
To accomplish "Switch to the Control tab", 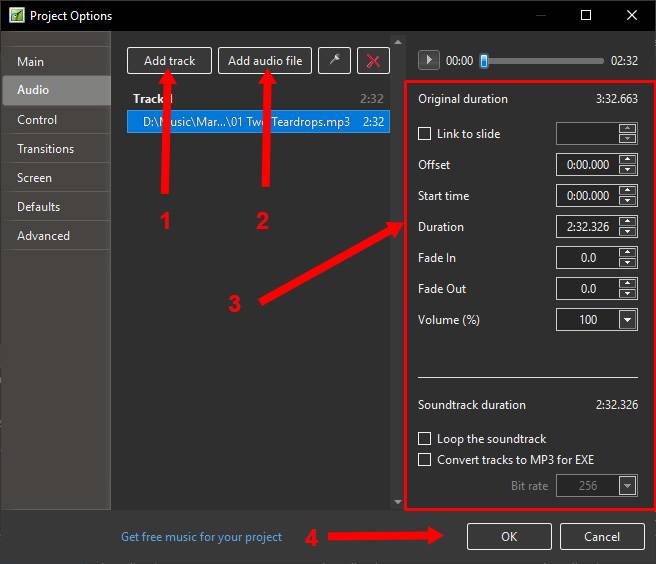I will [x=57, y=120].
